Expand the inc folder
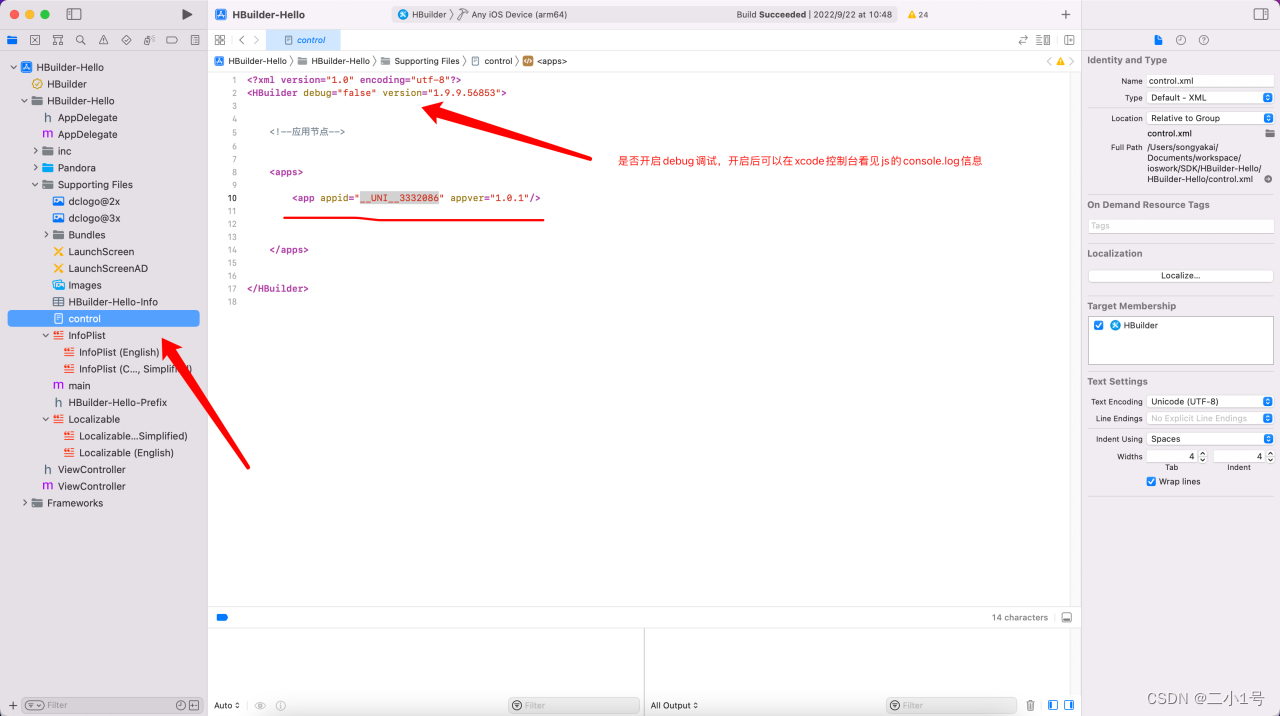Viewport: 1280px width, 716px height. 36,151
